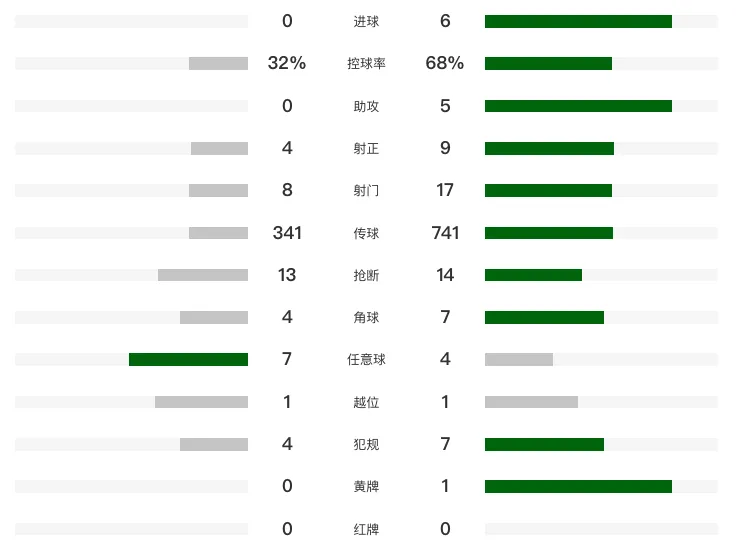Click the 进球 stat label
Image resolution: width=736 pixels, height=548 pixels.
coord(366,22)
